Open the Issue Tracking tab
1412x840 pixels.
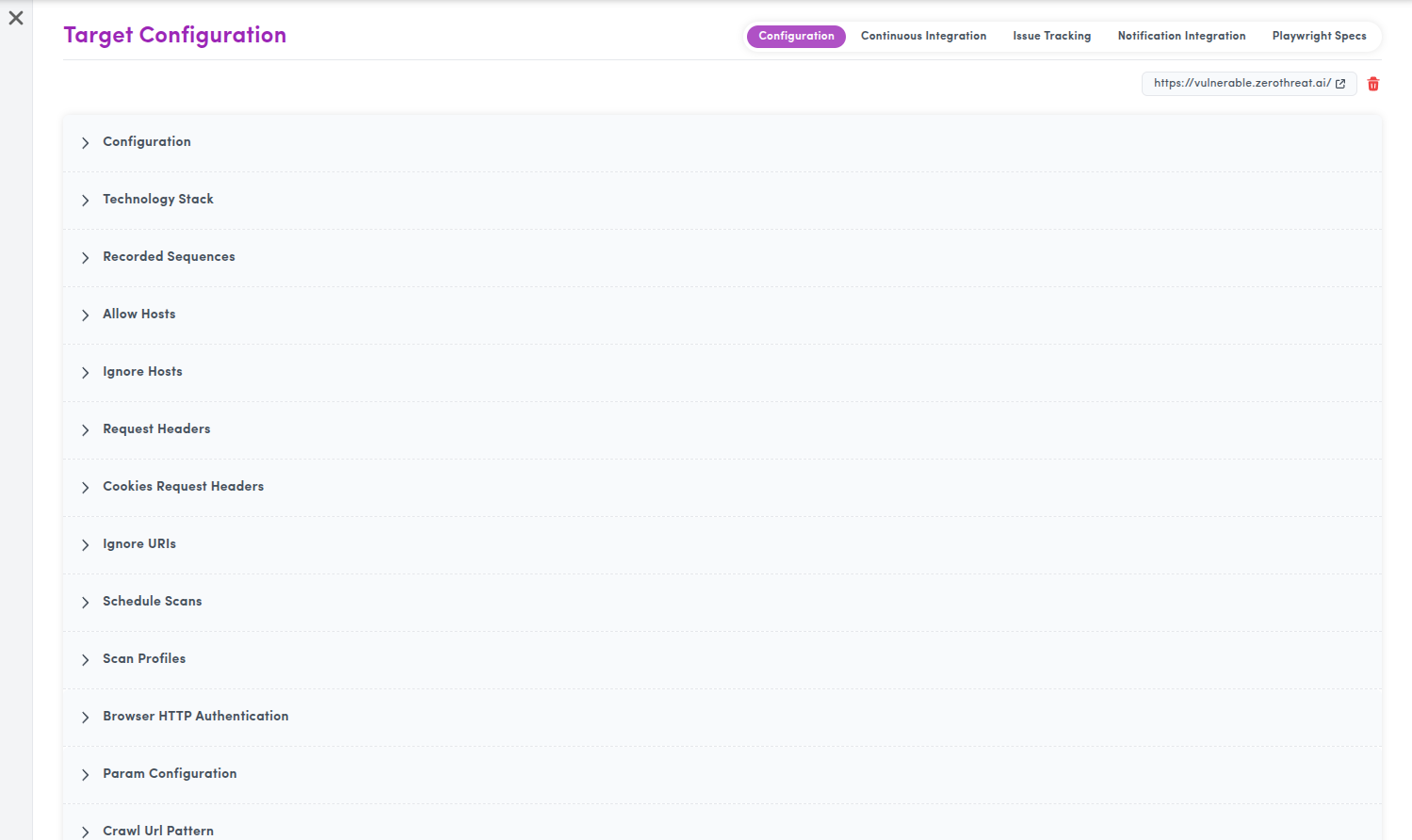(1051, 36)
